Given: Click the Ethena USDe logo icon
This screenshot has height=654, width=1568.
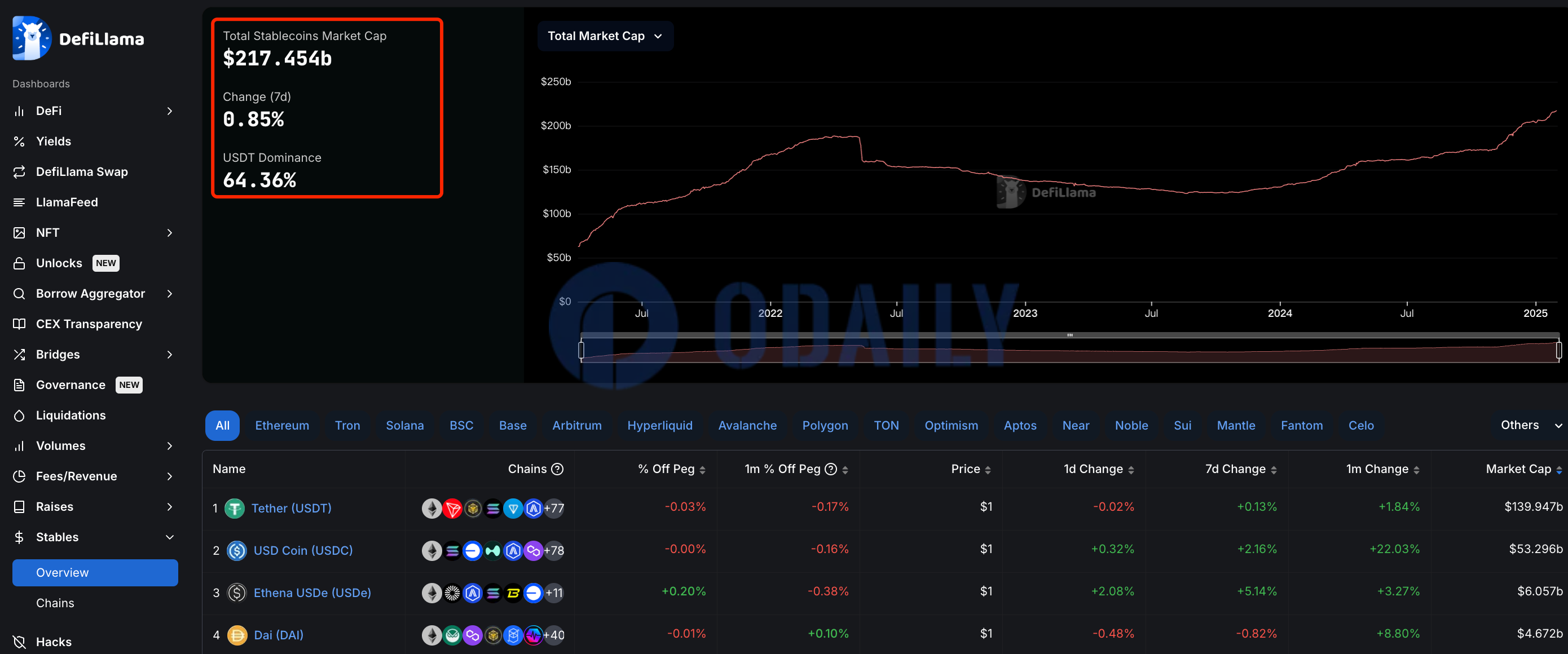Looking at the screenshot, I should tap(236, 593).
